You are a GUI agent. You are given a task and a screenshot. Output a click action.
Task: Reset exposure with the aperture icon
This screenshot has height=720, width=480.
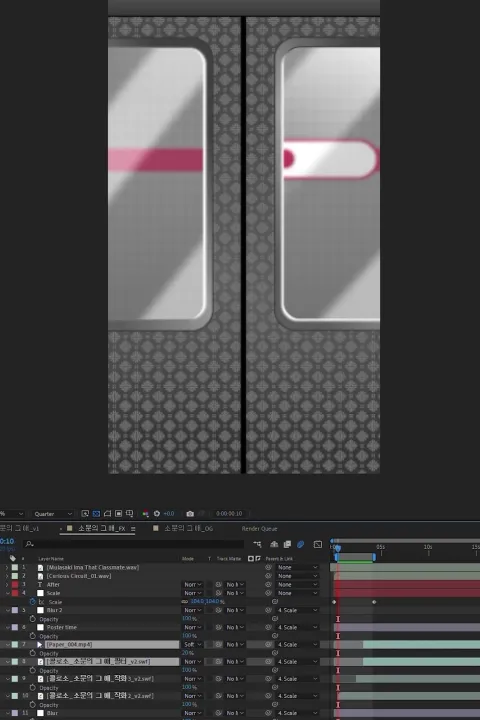[157, 513]
